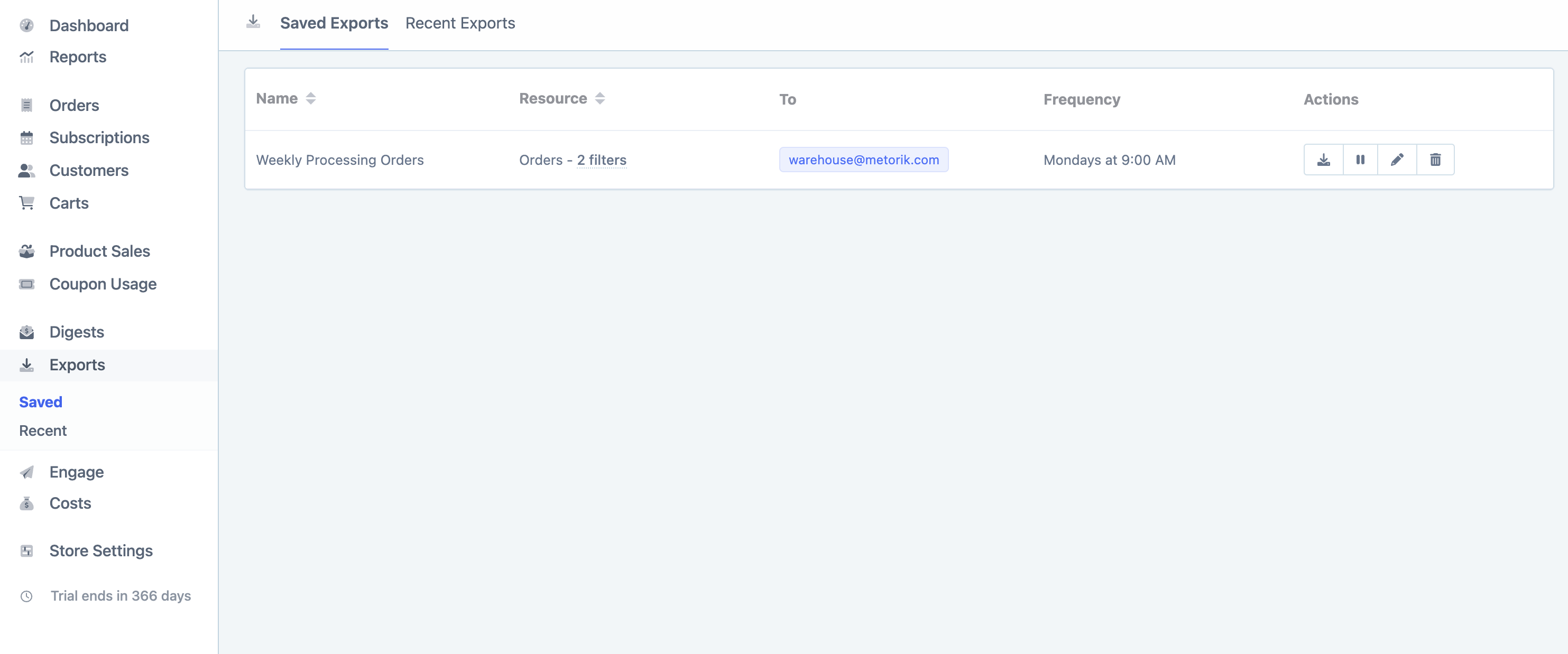Open the 2 filters link
1568x654 pixels.
click(x=602, y=160)
